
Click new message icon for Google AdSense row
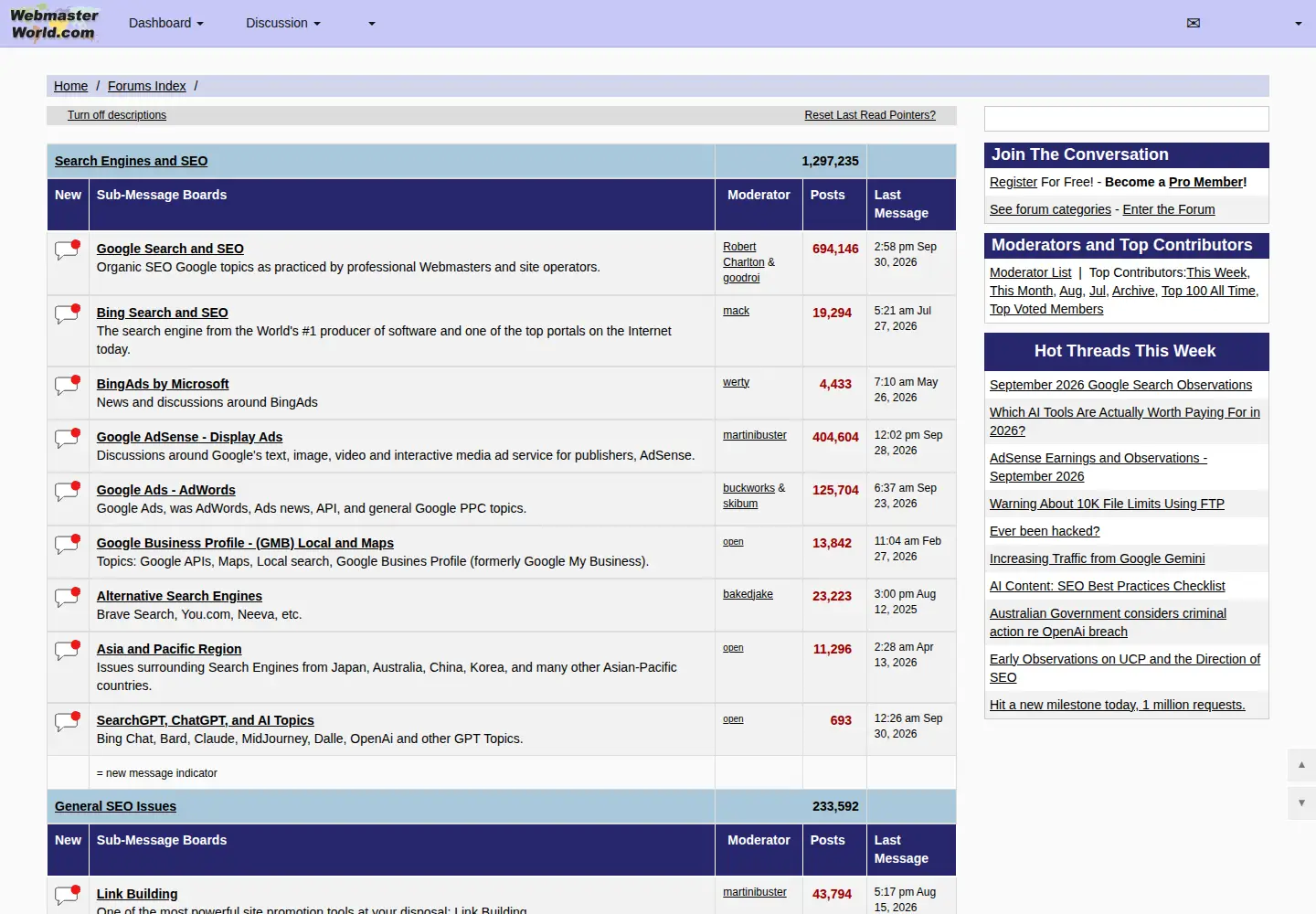[x=68, y=438]
